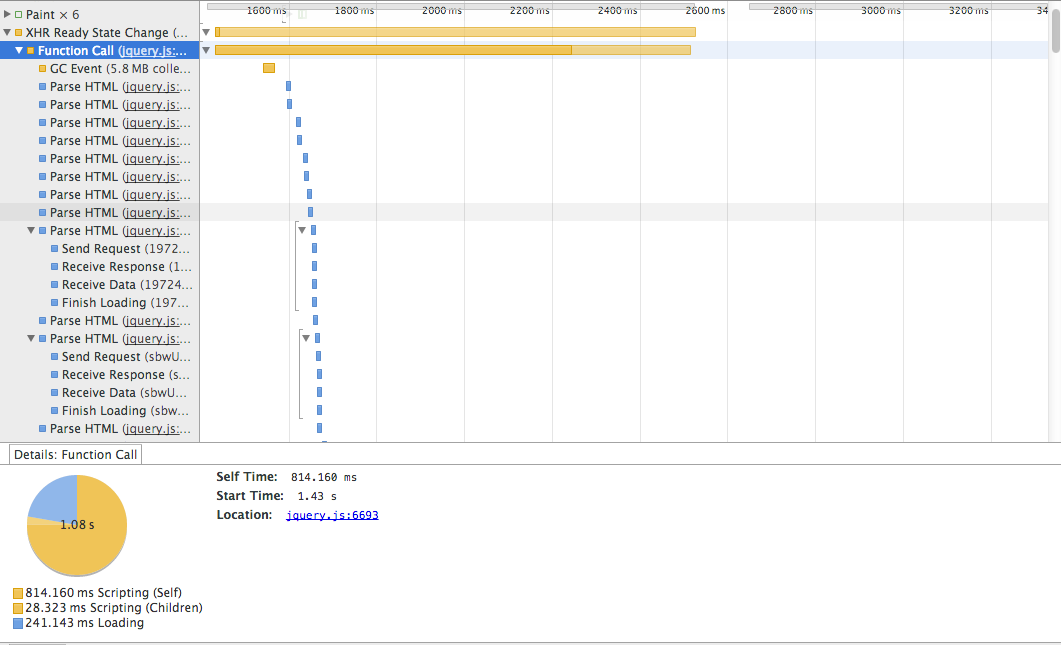1061x645 pixels.
Task: Open jquery.js link in Function Call row
Action: click(x=154, y=51)
